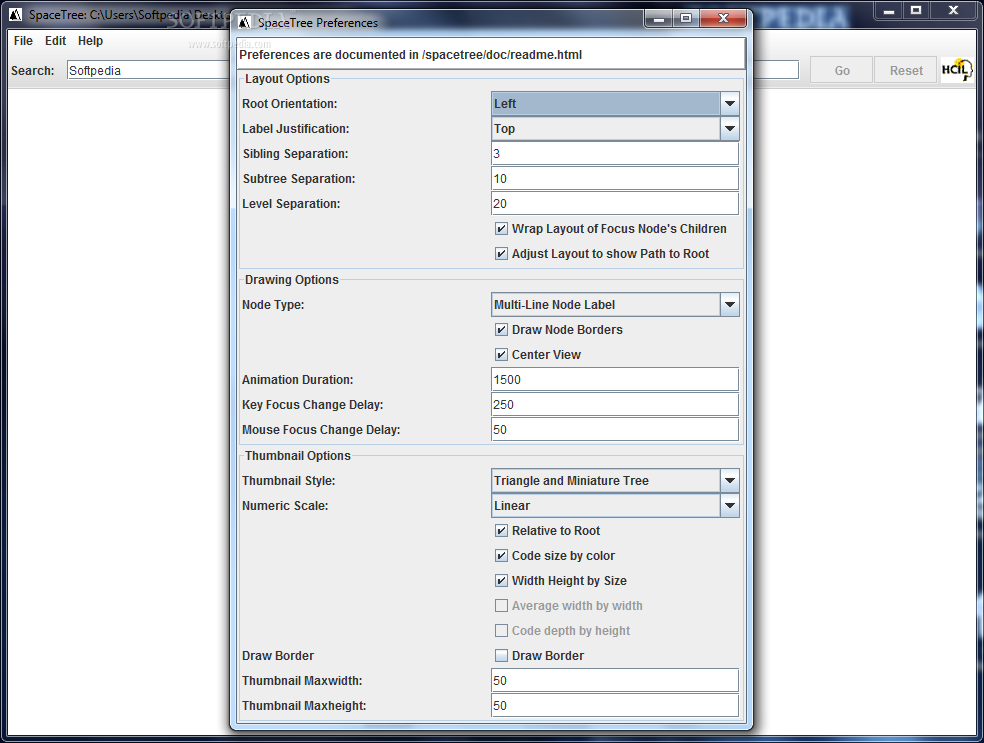Enable the thumbnail Draw Border checkbox
The width and height of the screenshot is (984, 743).
501,656
